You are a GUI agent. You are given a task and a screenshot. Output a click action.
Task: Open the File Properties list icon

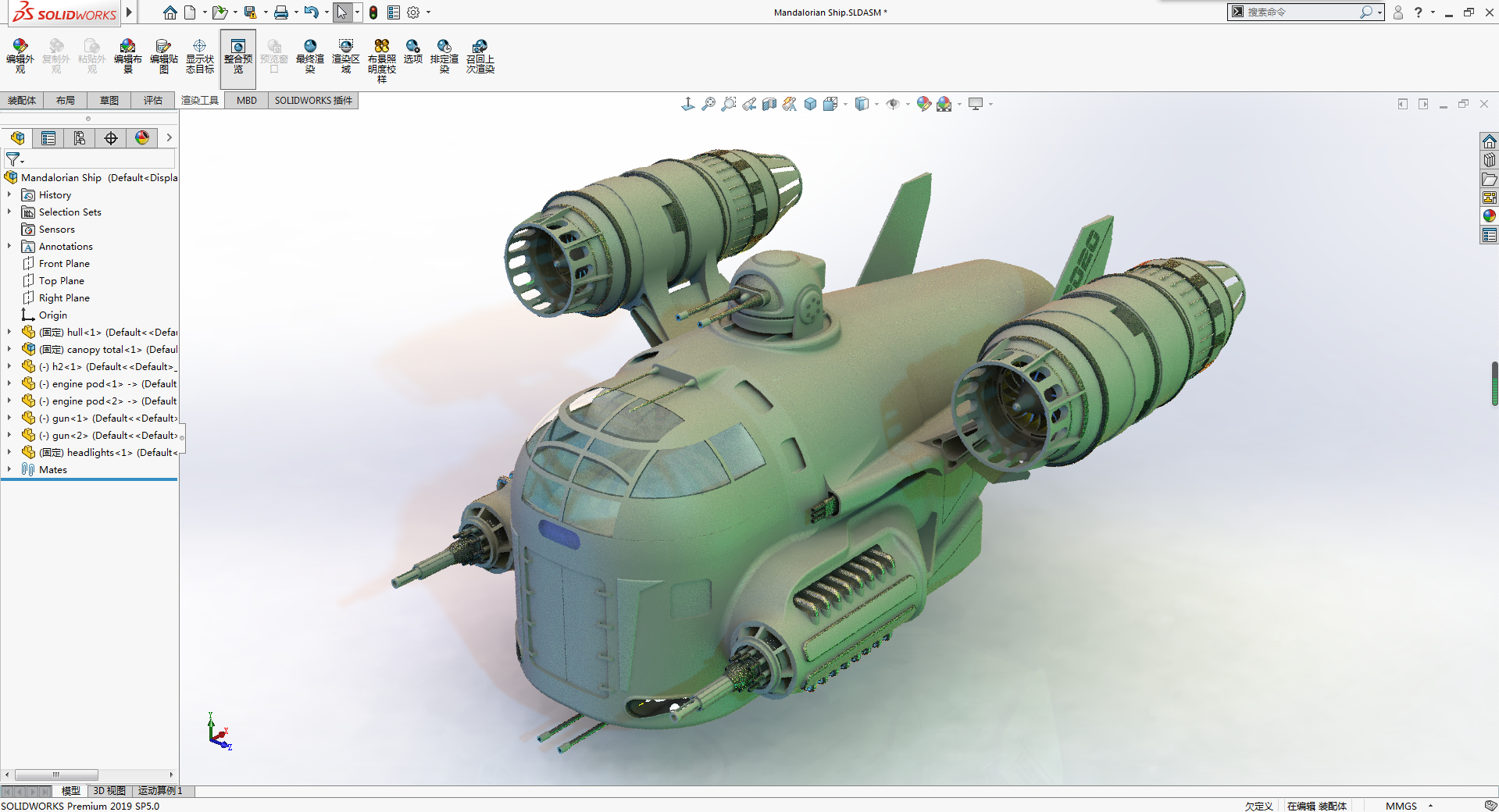coord(394,12)
